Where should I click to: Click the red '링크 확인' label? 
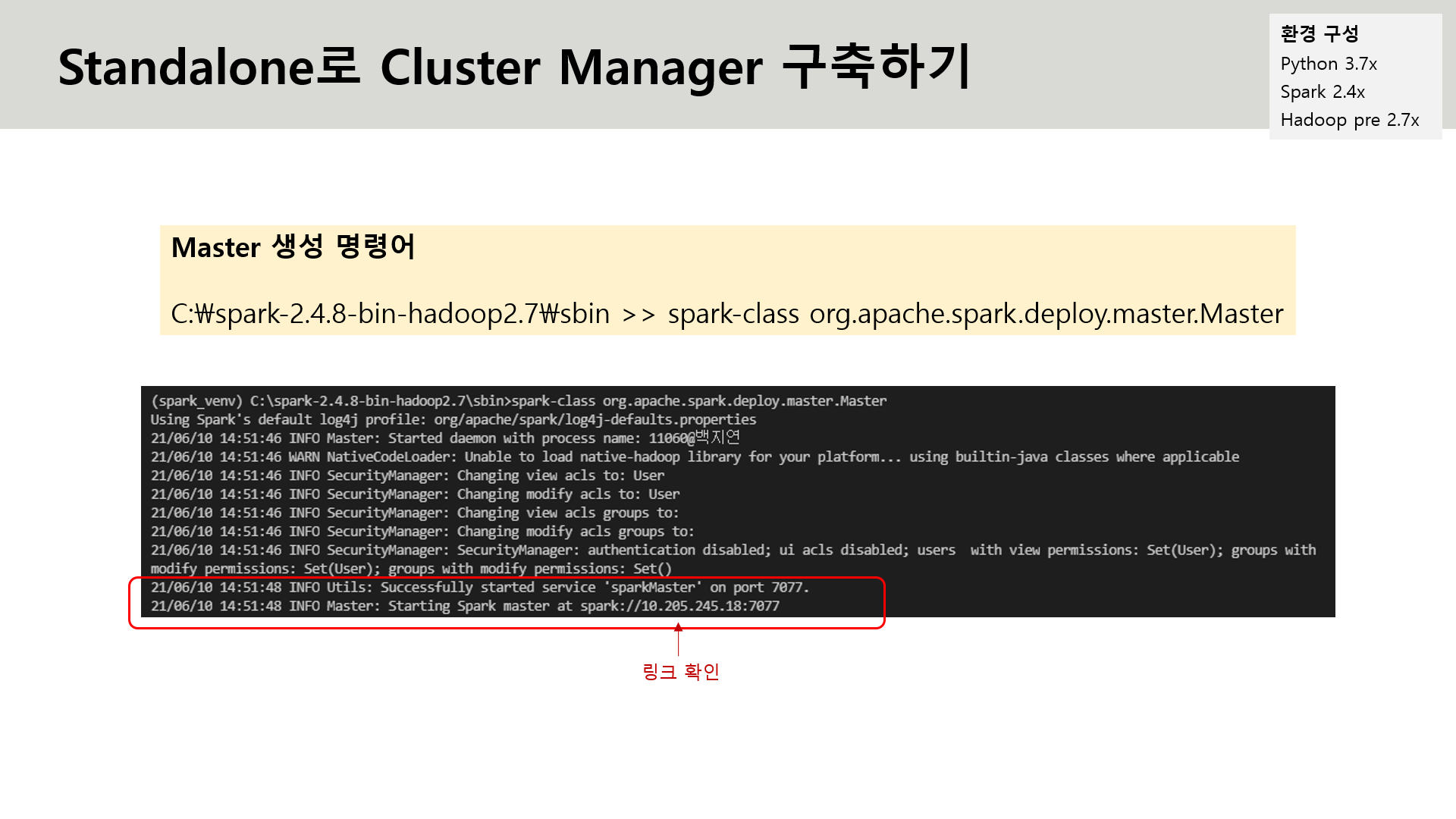point(680,671)
